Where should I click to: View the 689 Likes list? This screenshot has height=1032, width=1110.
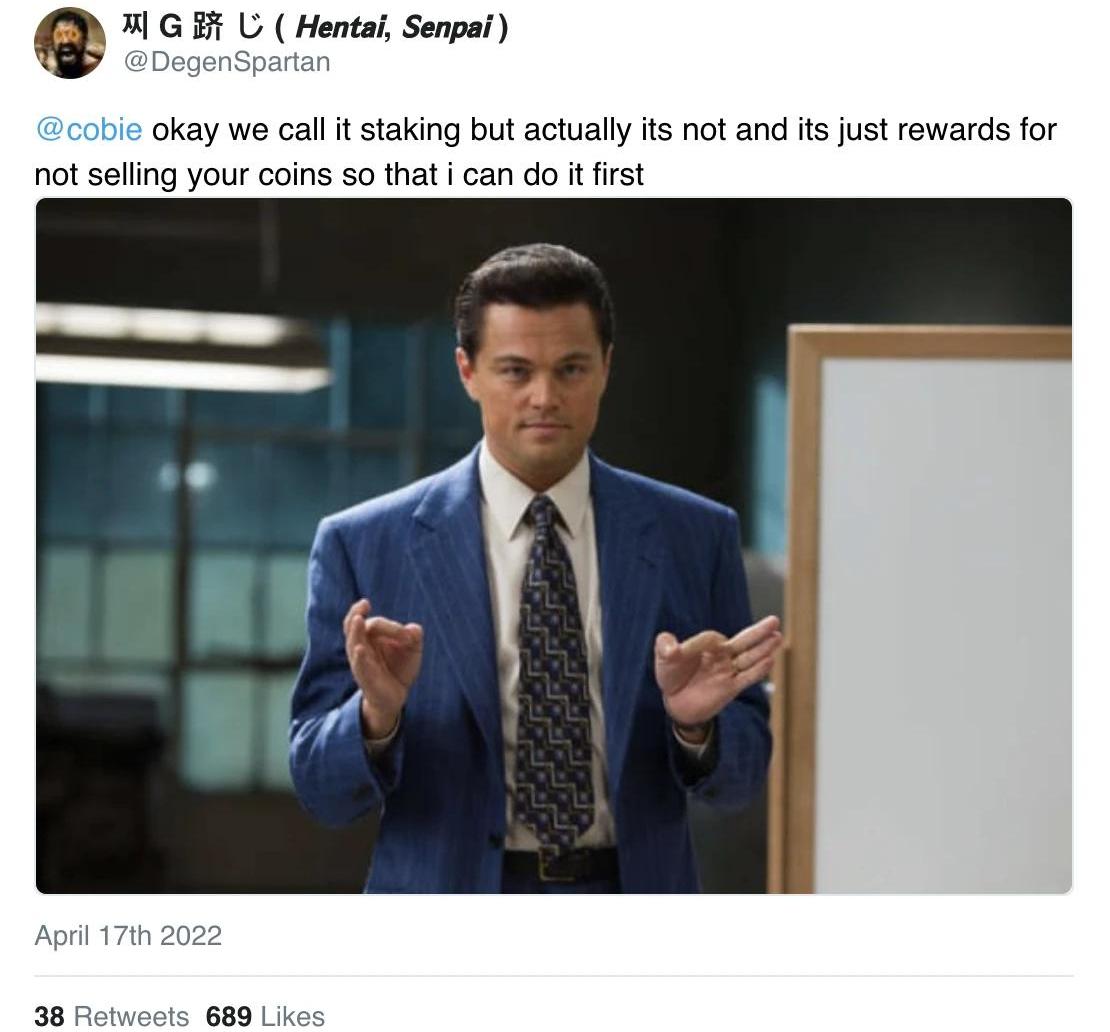265,1016
